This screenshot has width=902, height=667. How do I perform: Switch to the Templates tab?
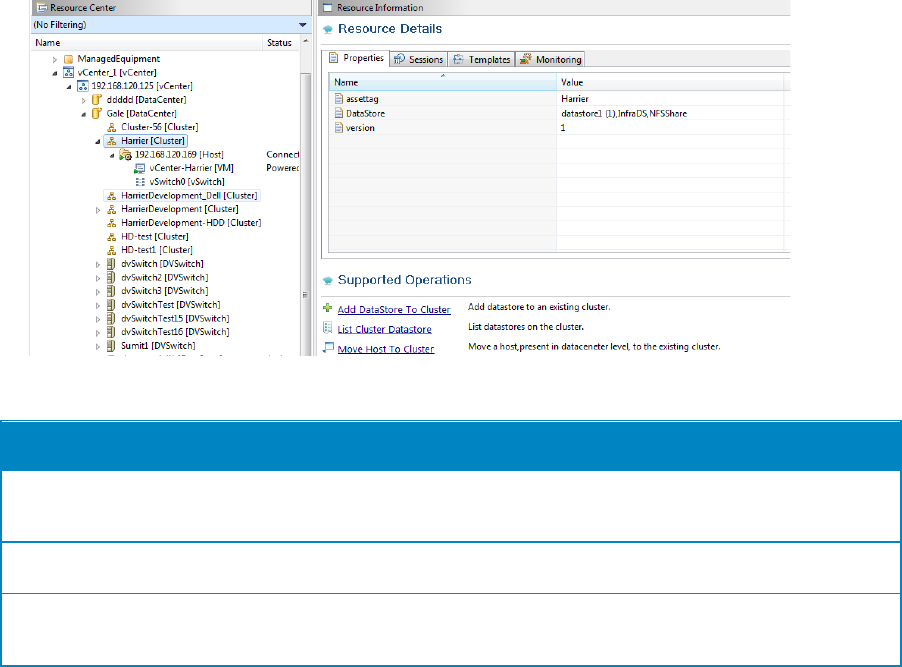481,60
